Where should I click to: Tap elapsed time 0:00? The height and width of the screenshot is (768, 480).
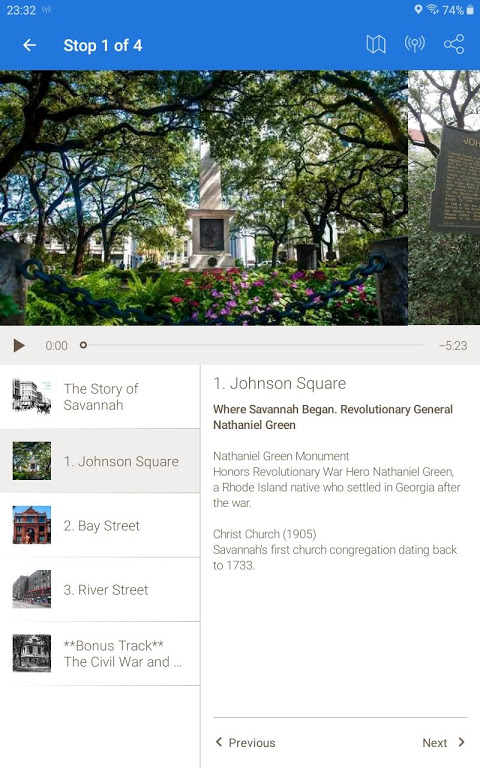click(56, 345)
